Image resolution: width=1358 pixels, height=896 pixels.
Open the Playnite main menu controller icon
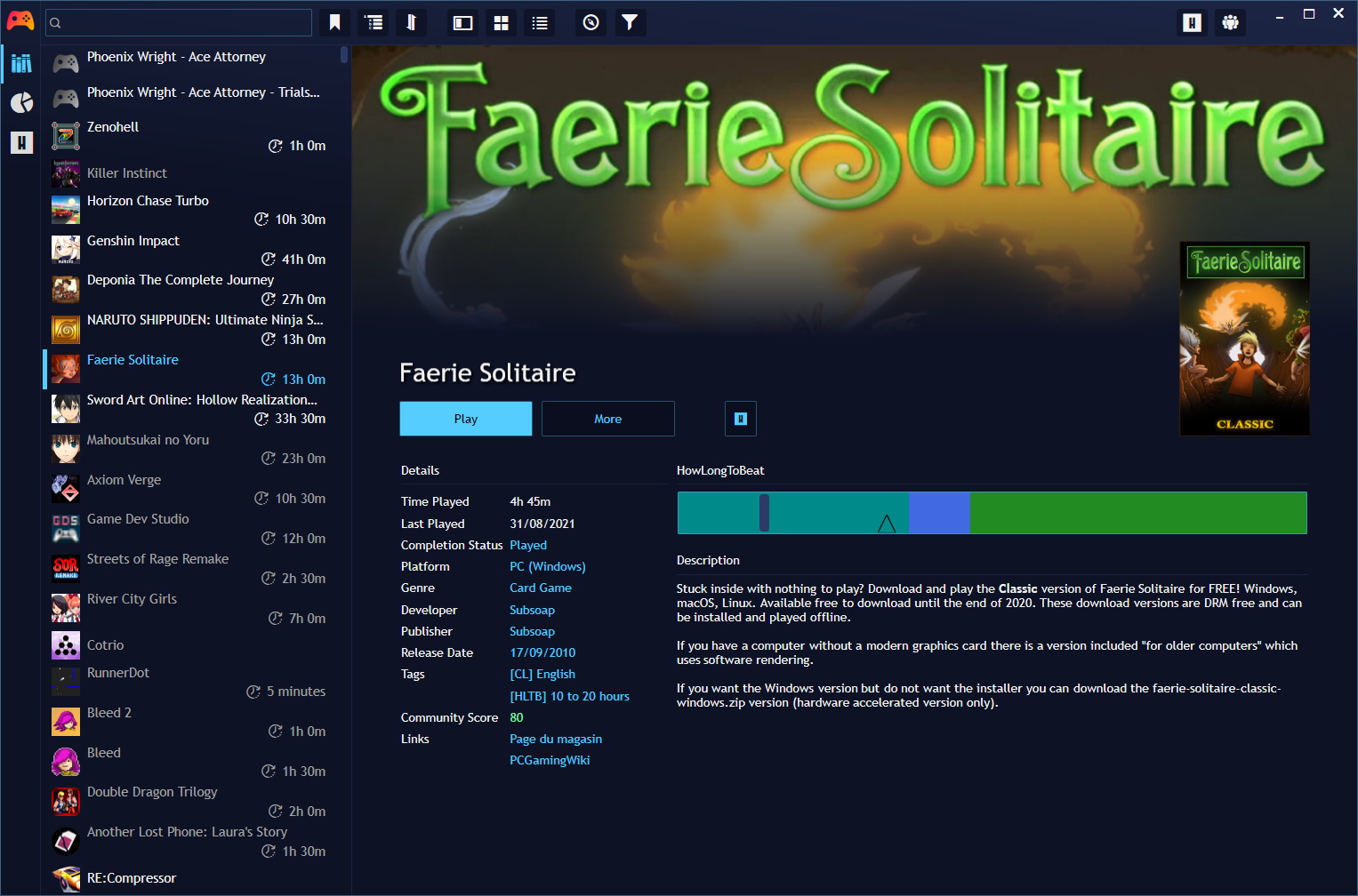(x=20, y=21)
